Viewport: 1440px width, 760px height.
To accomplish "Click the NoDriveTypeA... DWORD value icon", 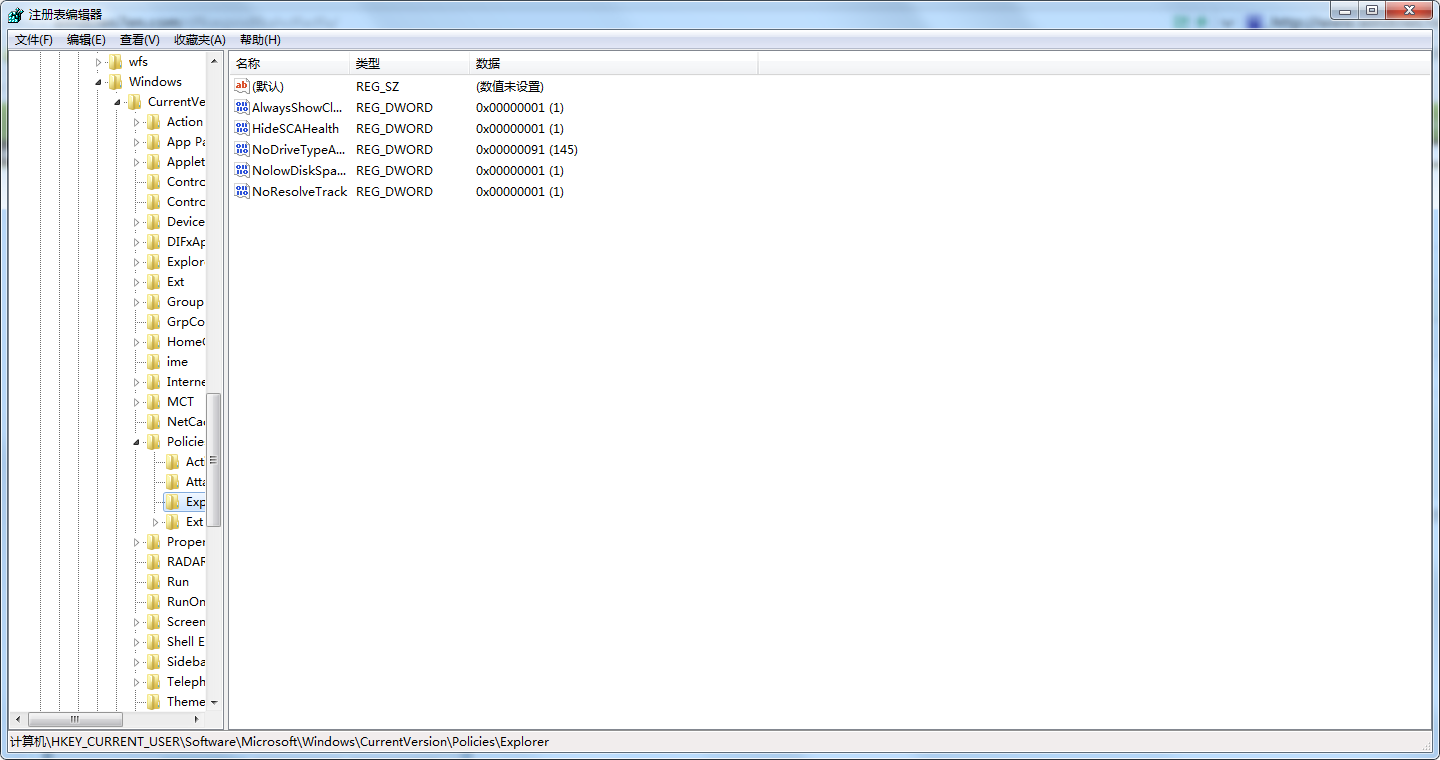I will point(242,149).
